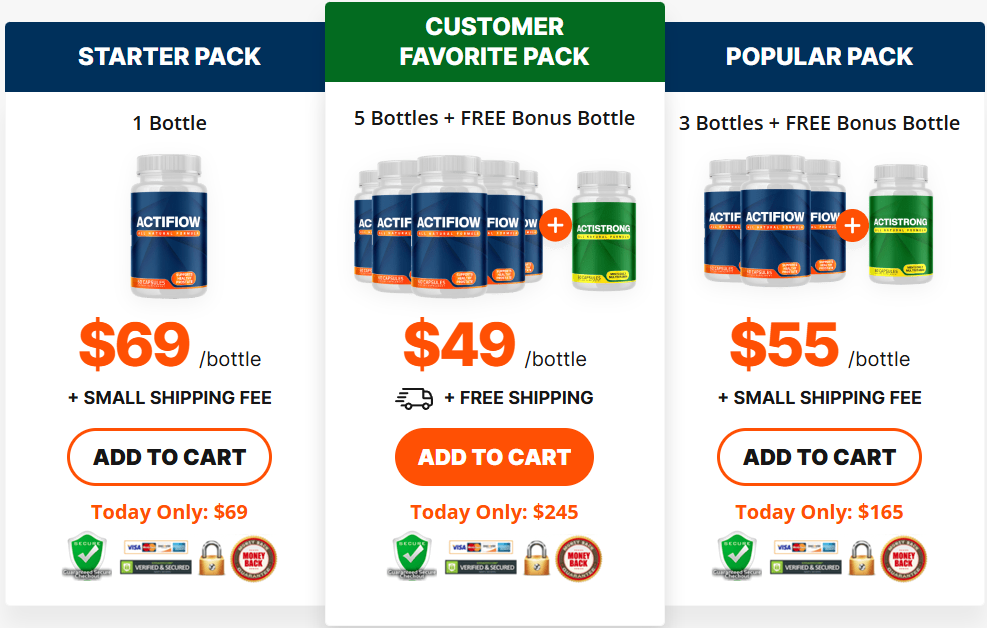The width and height of the screenshot is (987, 628).
Task: Click the Popular Pack padlock icon
Action: point(862,559)
